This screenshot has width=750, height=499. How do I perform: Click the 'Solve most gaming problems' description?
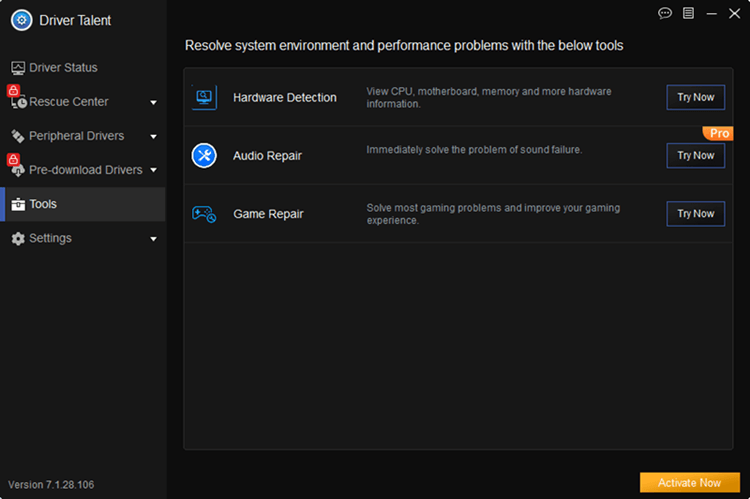point(493,214)
